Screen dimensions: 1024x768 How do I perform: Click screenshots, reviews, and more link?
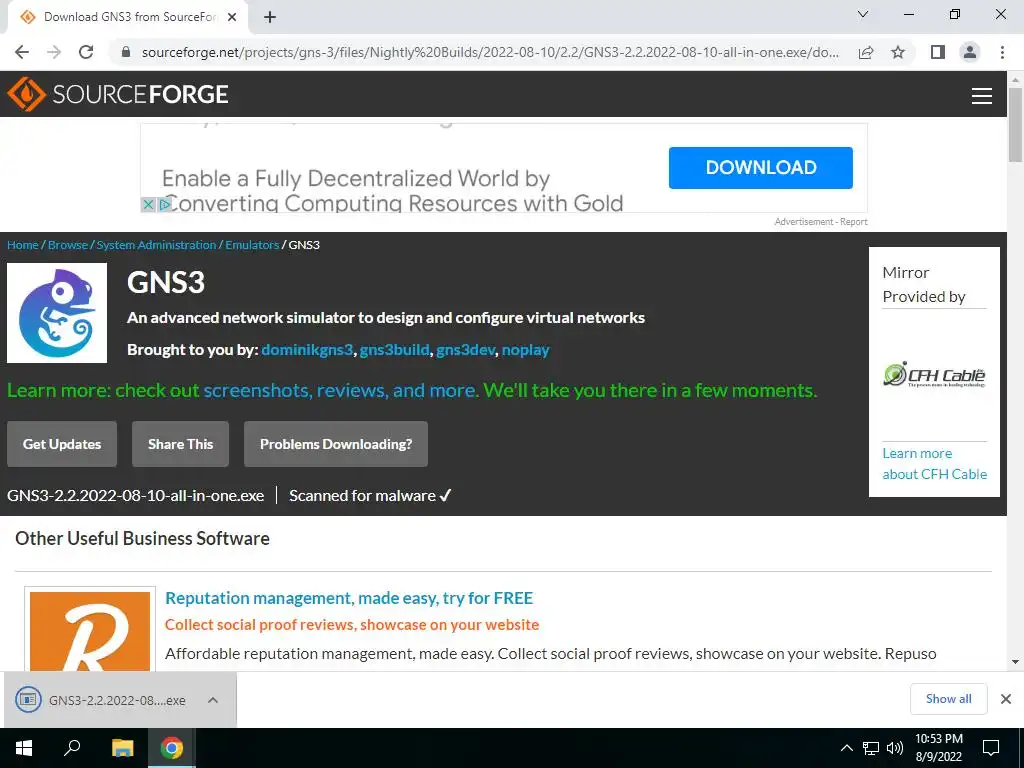(x=341, y=391)
